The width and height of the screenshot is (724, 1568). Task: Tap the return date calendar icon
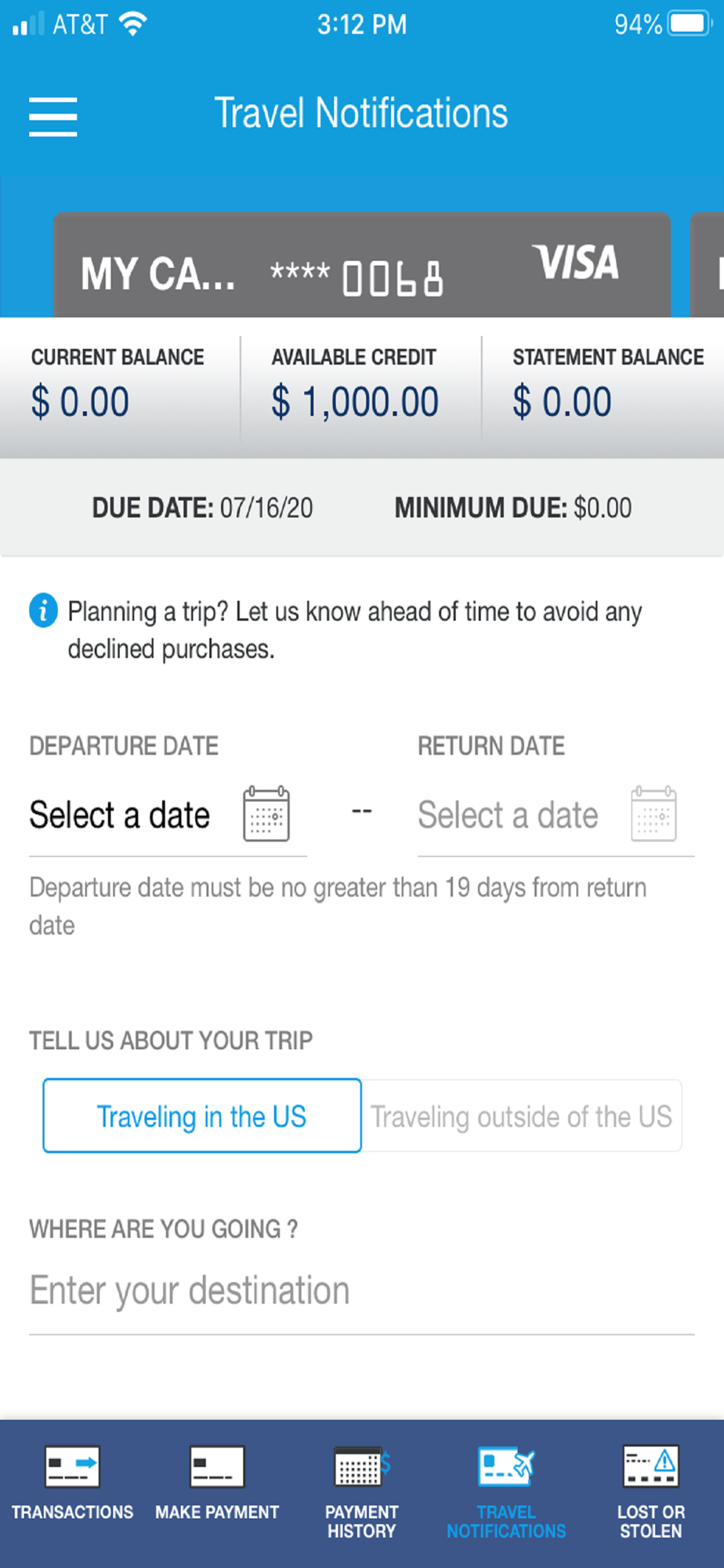tap(654, 814)
